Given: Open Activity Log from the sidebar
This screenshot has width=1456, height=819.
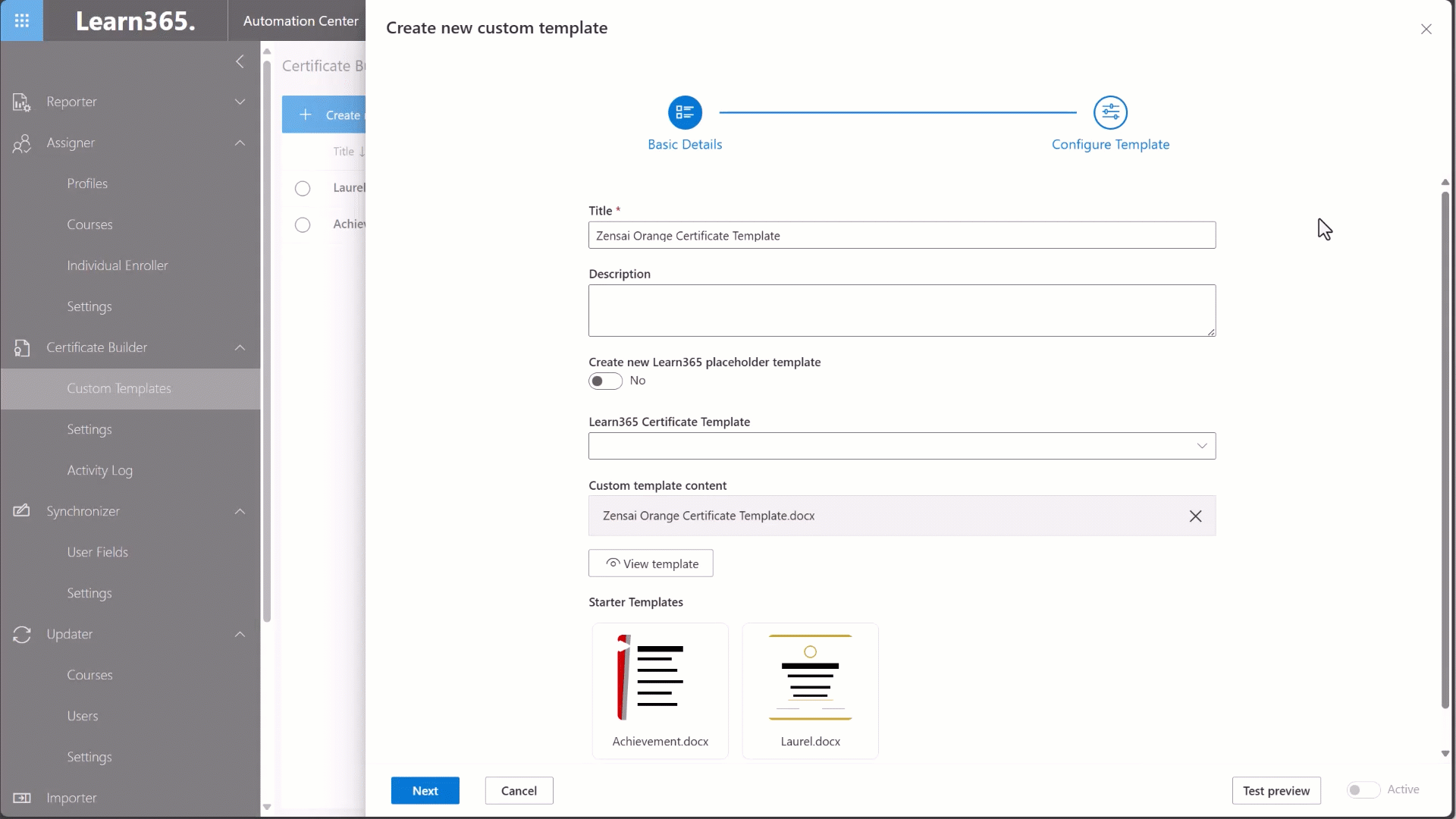Looking at the screenshot, I should click(x=100, y=470).
